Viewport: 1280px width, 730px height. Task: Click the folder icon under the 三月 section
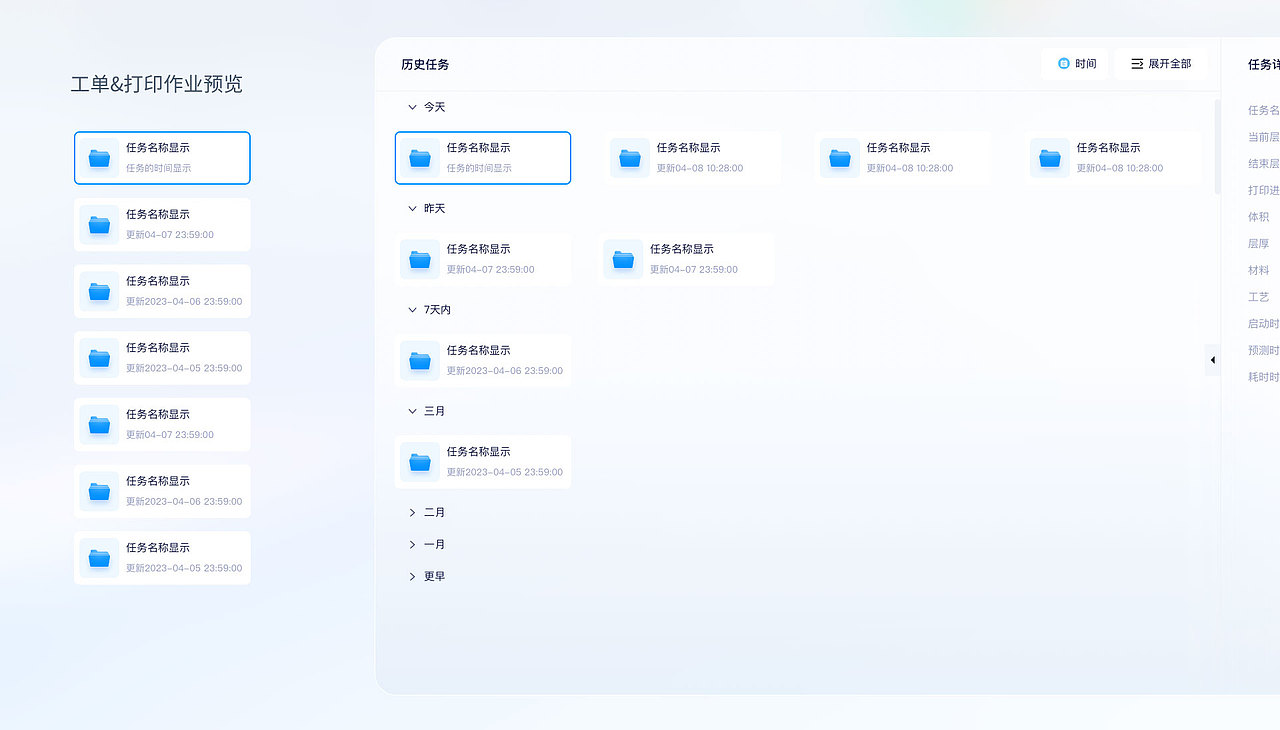tap(419, 462)
